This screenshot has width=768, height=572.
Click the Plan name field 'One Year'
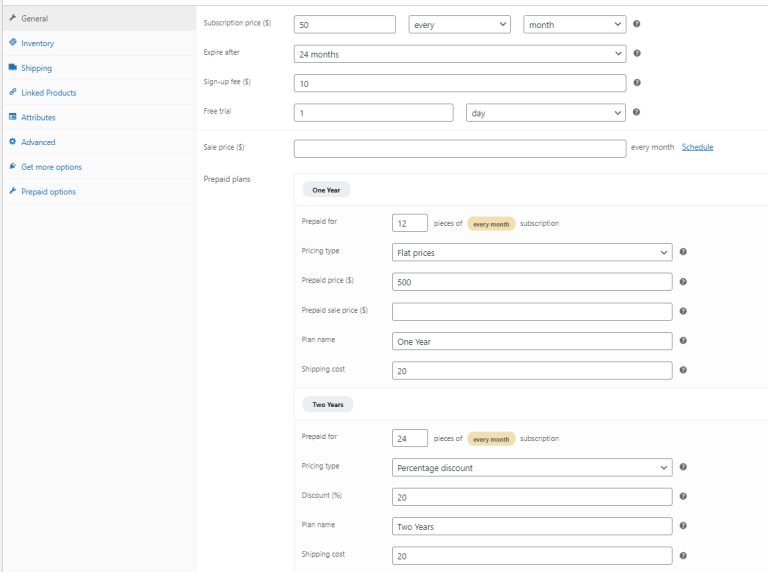pos(532,341)
